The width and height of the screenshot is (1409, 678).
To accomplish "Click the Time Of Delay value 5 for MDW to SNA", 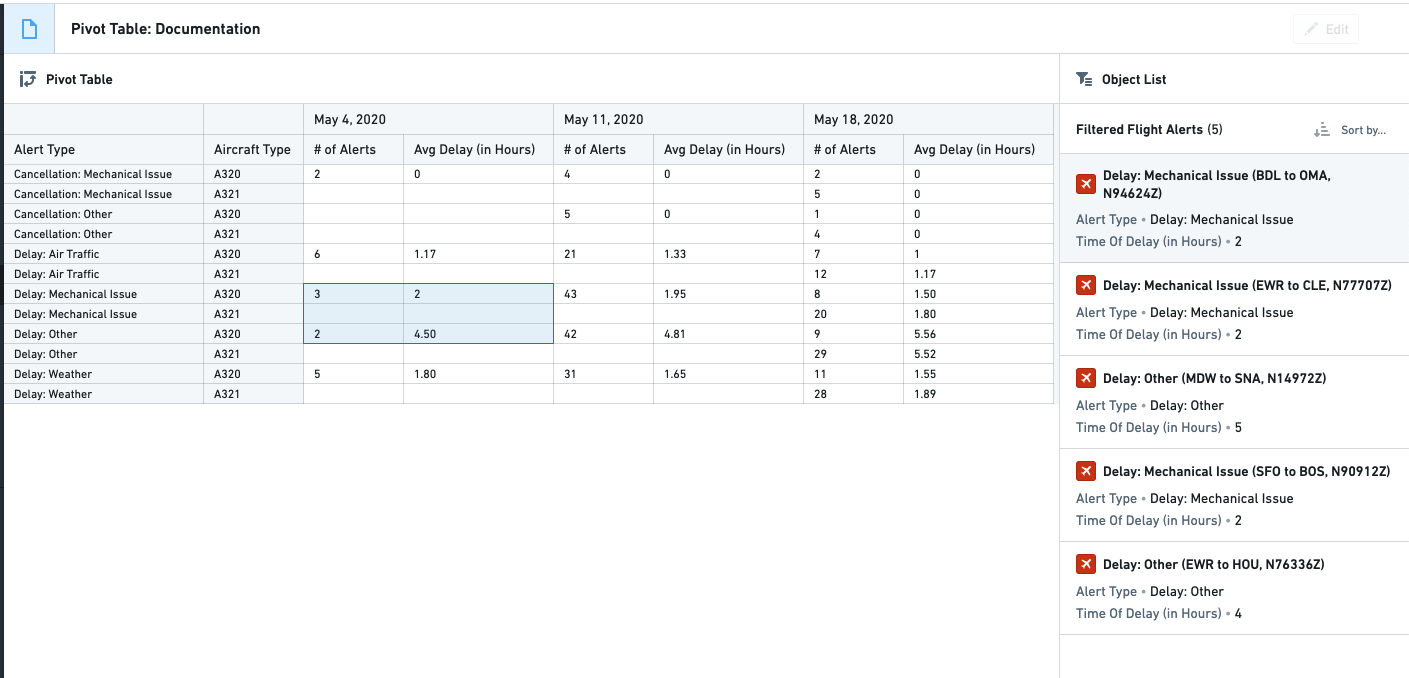I will click(x=1238, y=427).
